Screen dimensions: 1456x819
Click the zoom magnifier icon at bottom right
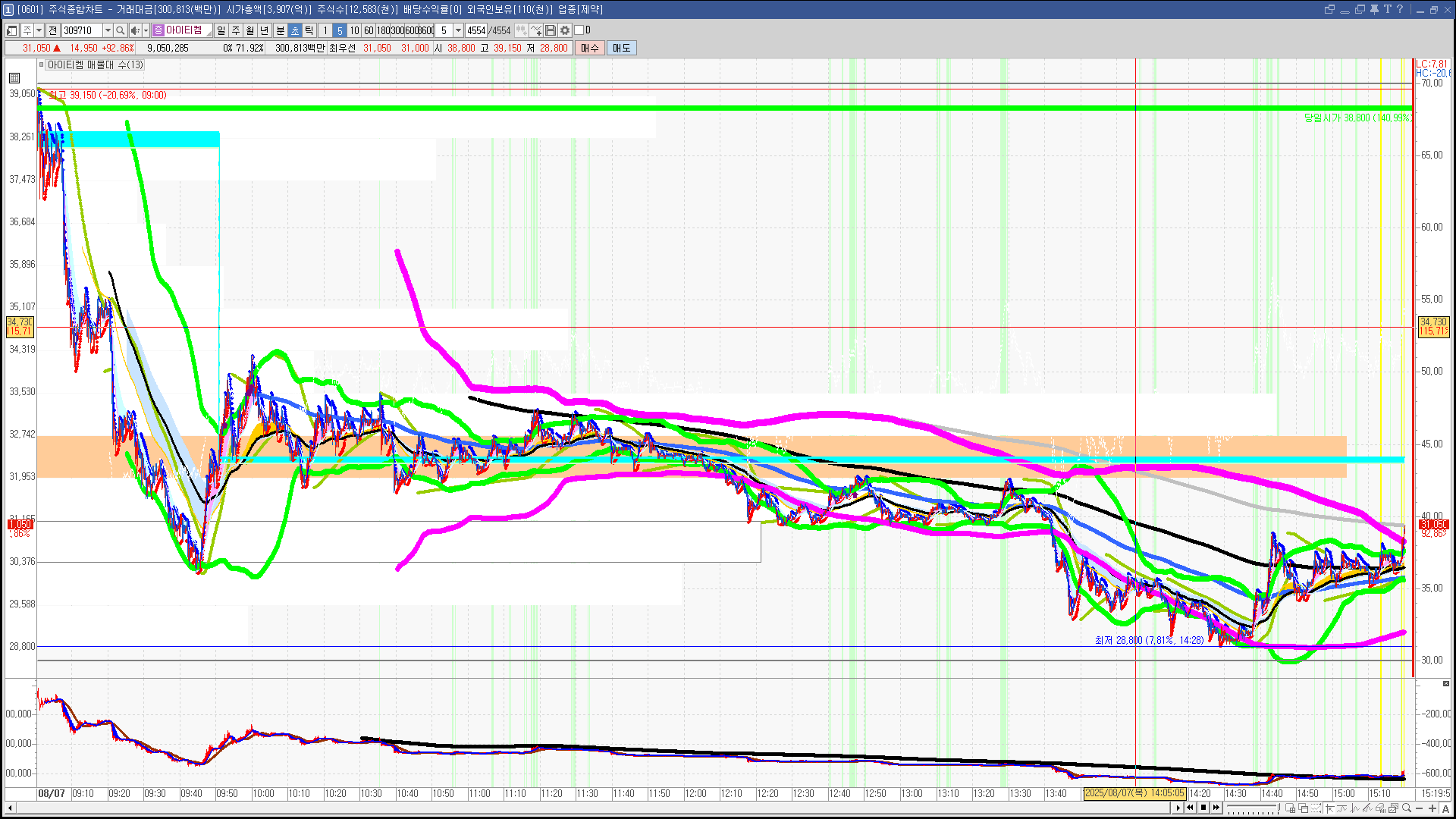[1407, 808]
